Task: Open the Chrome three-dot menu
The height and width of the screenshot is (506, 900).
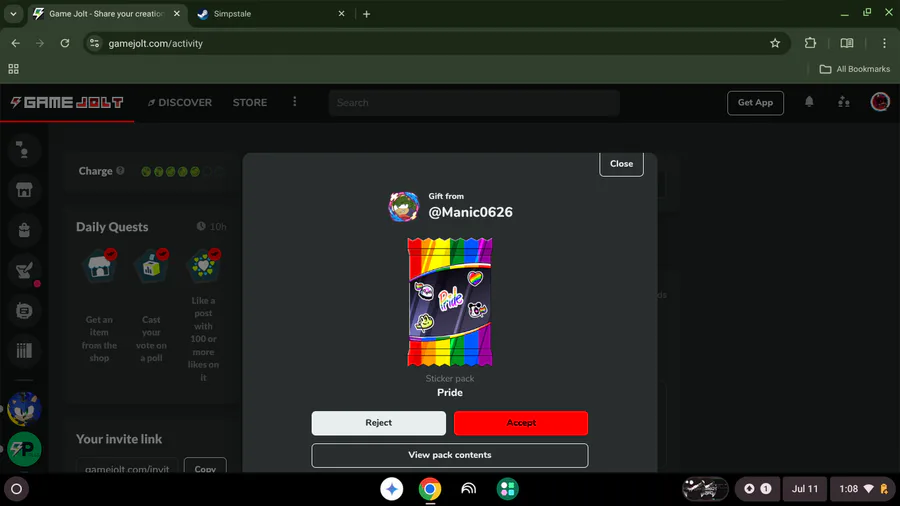Action: point(884,43)
